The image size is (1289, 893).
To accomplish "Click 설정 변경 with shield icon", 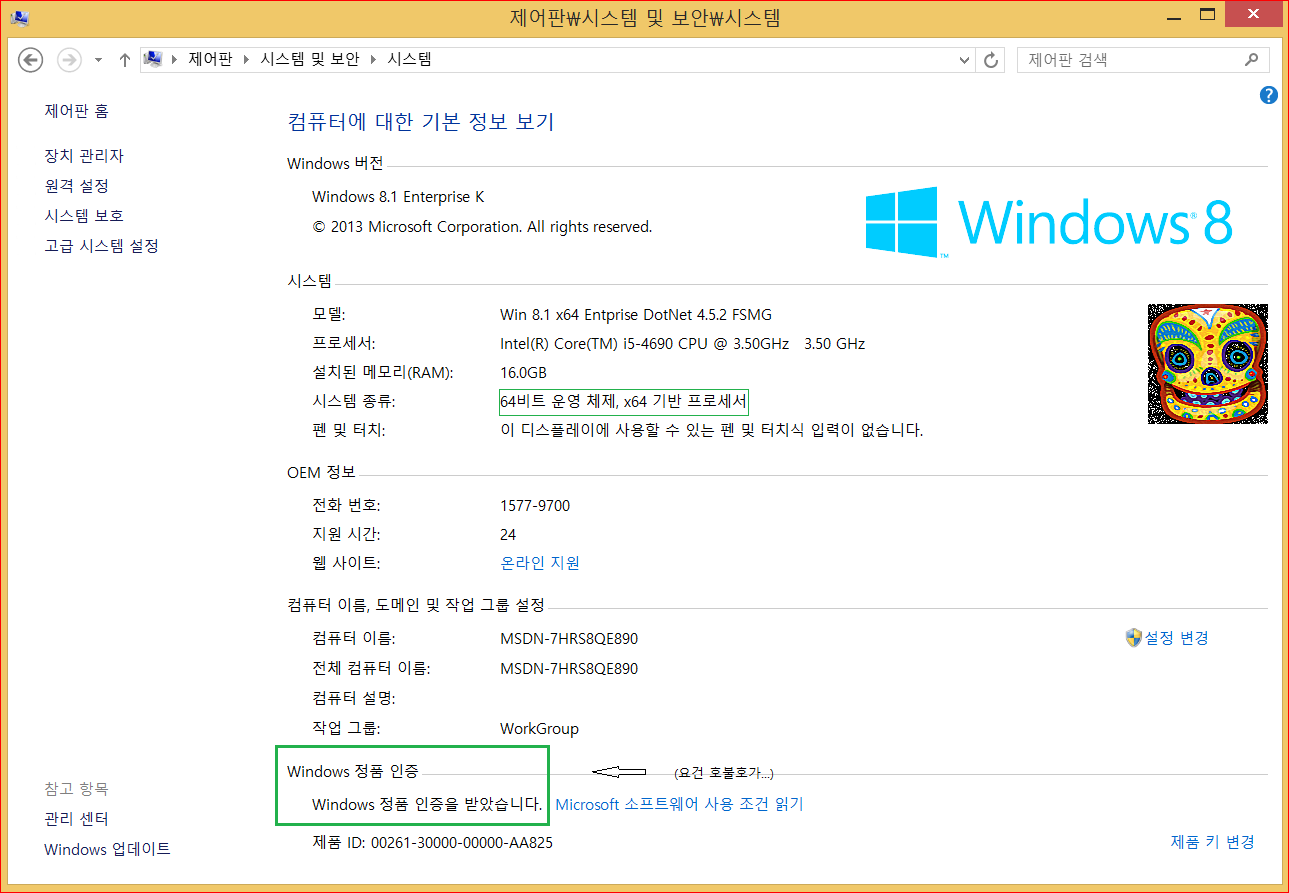I will click(x=1167, y=638).
